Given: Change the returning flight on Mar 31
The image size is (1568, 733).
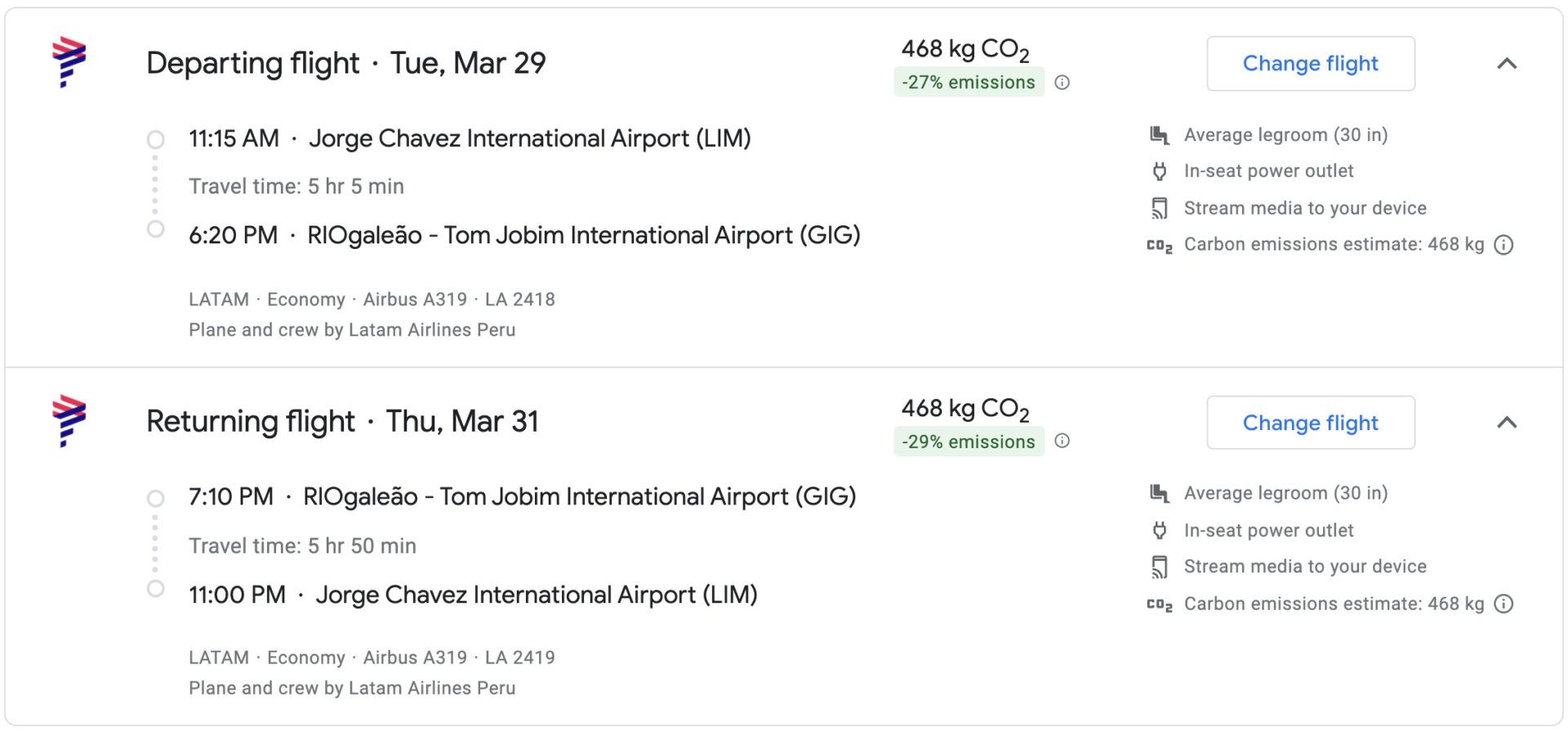Looking at the screenshot, I should 1311,422.
